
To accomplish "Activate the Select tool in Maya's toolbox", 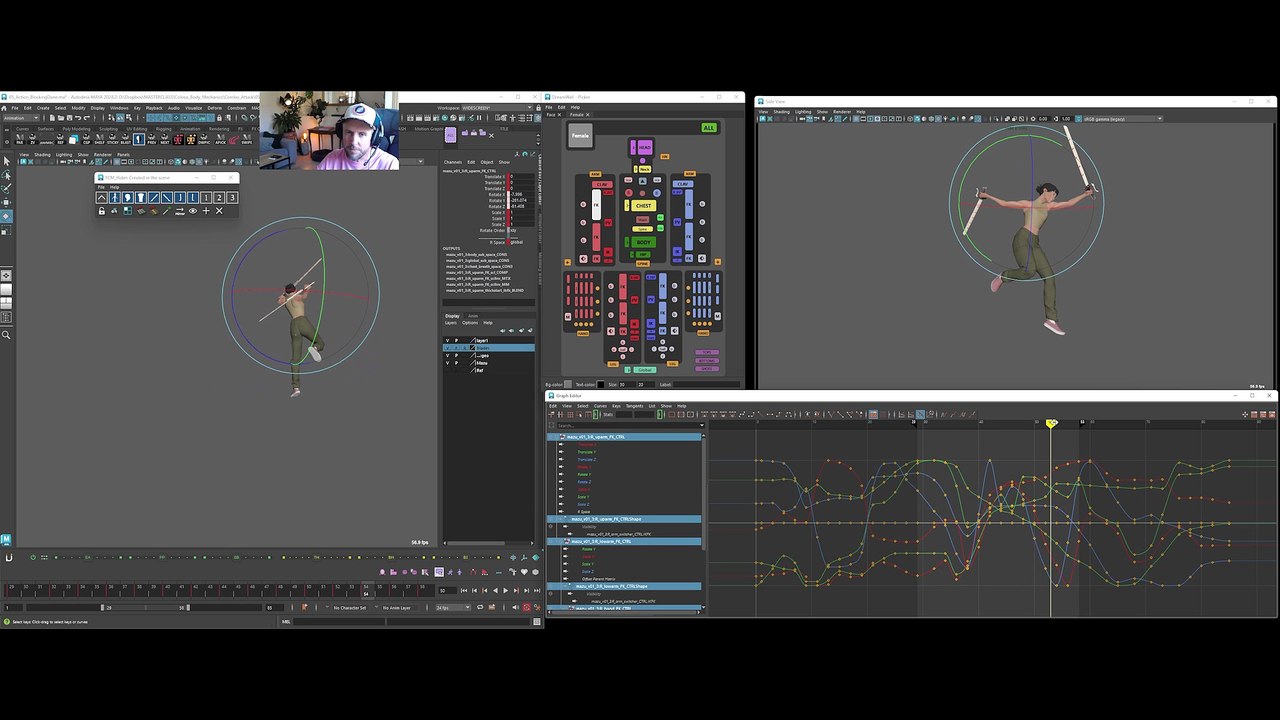I will [x=6, y=160].
